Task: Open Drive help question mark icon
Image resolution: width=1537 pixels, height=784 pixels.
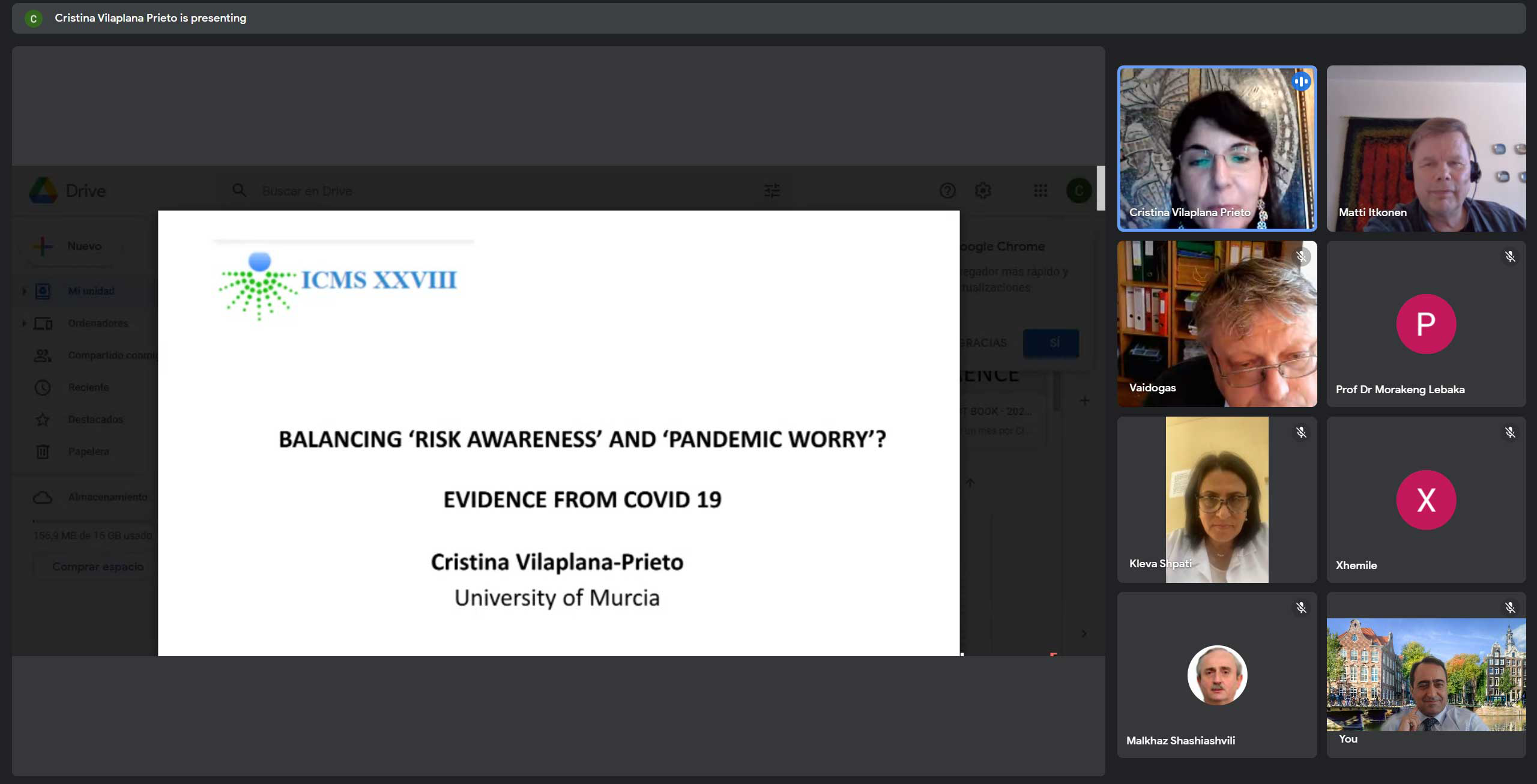Action: (947, 191)
